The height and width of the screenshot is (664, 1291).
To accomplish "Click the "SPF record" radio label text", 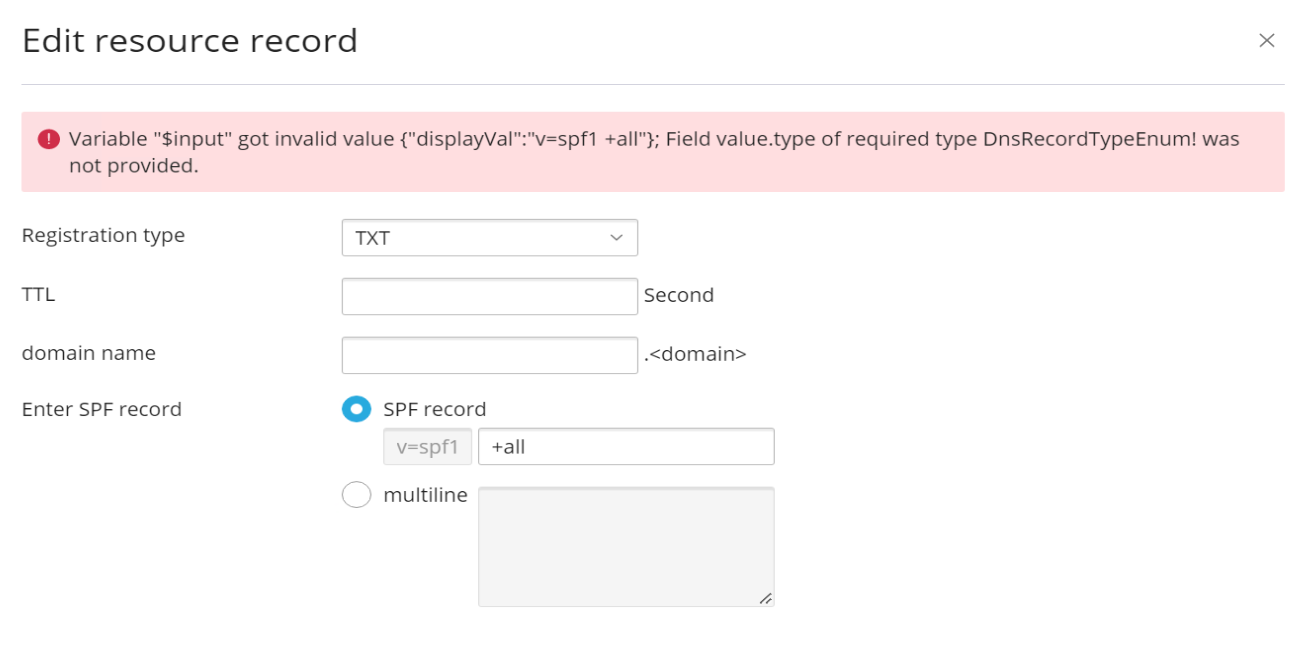I will (x=435, y=409).
